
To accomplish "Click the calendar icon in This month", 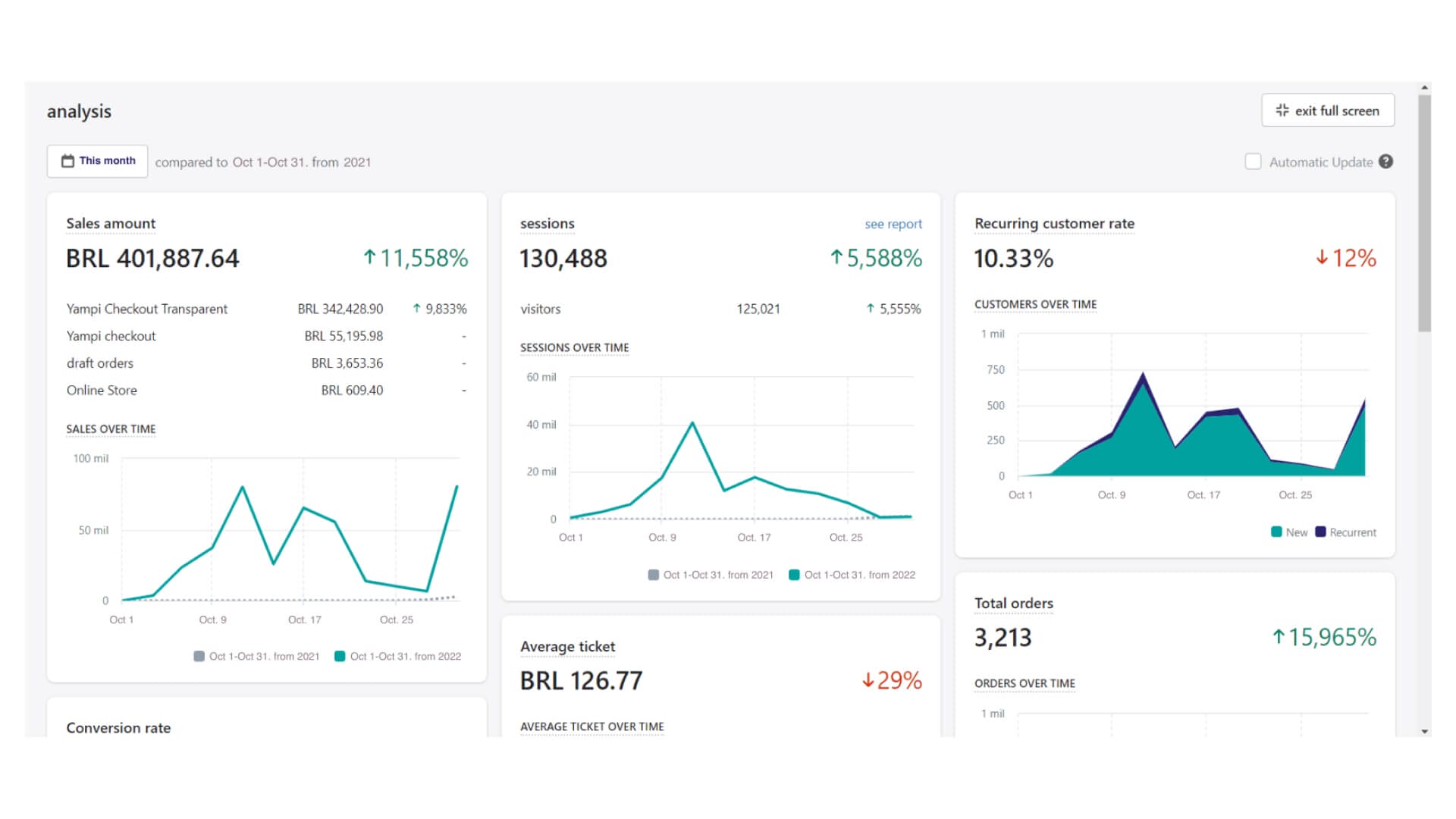I will point(67,161).
